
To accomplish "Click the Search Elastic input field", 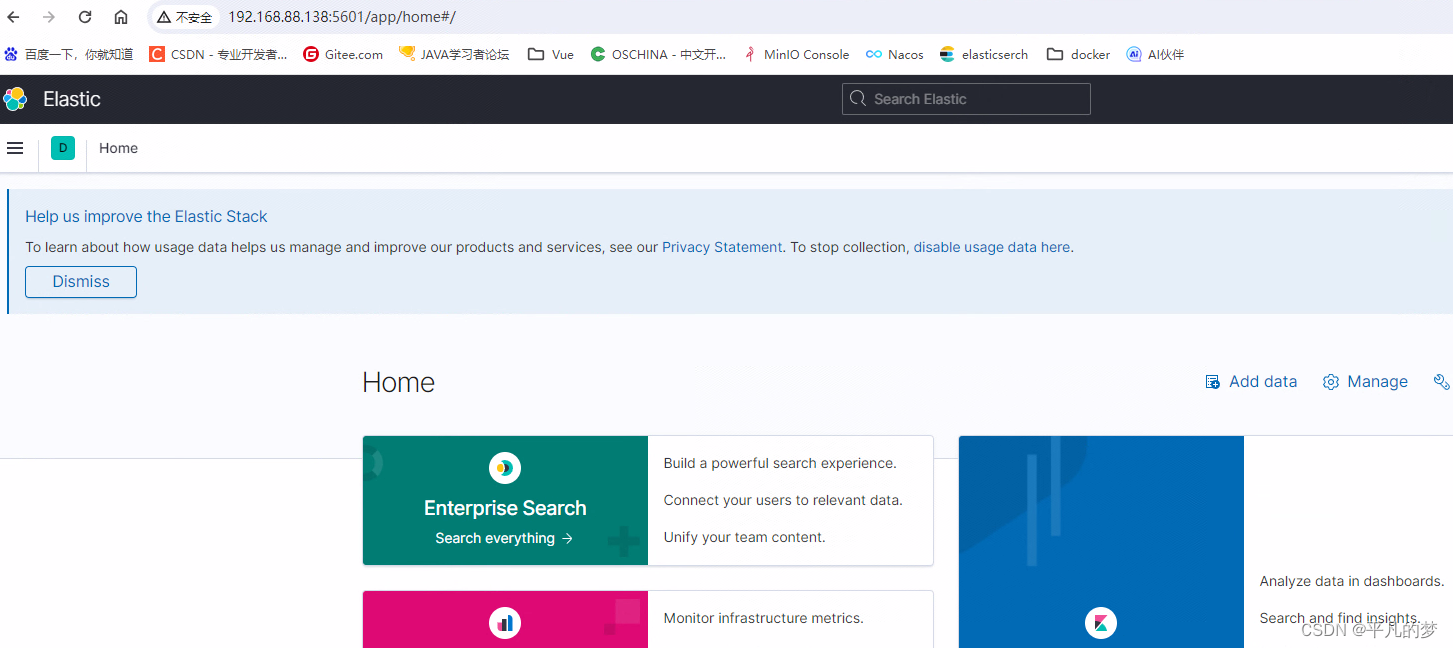I will click(965, 99).
